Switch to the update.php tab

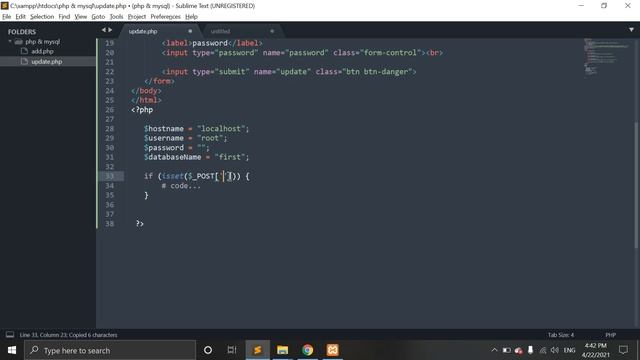tap(143, 31)
